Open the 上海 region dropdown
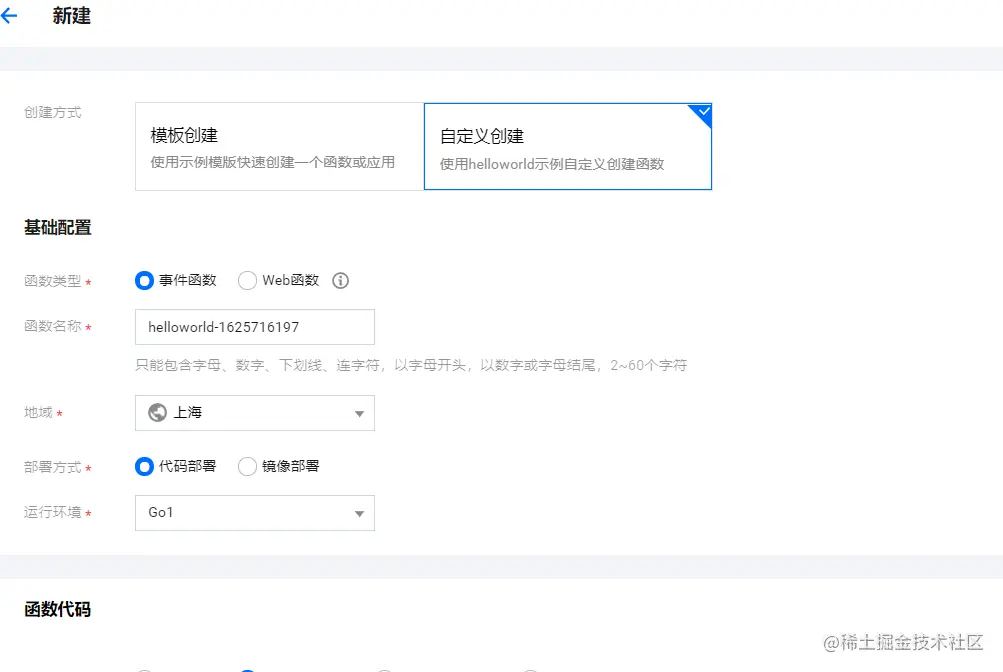This screenshot has width=1003, height=672. tap(255, 413)
